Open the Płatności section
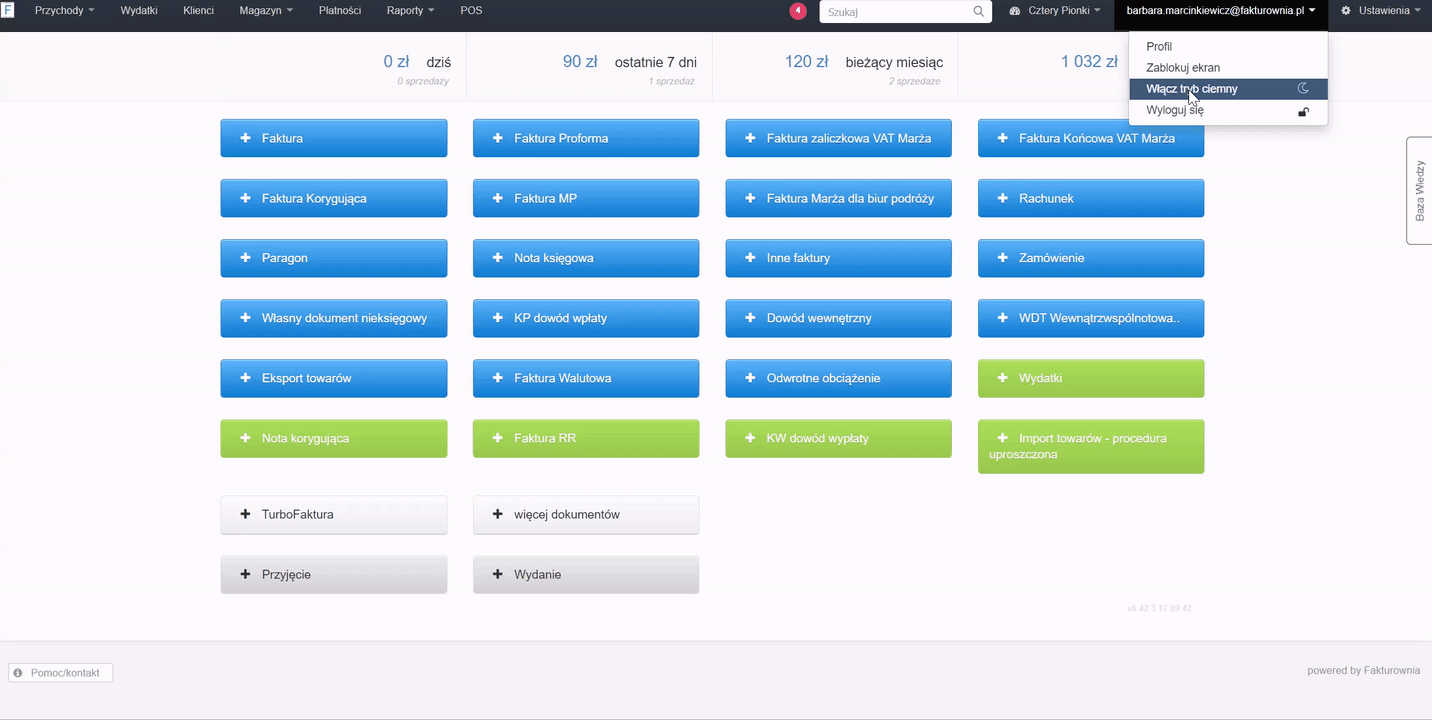 click(x=340, y=11)
